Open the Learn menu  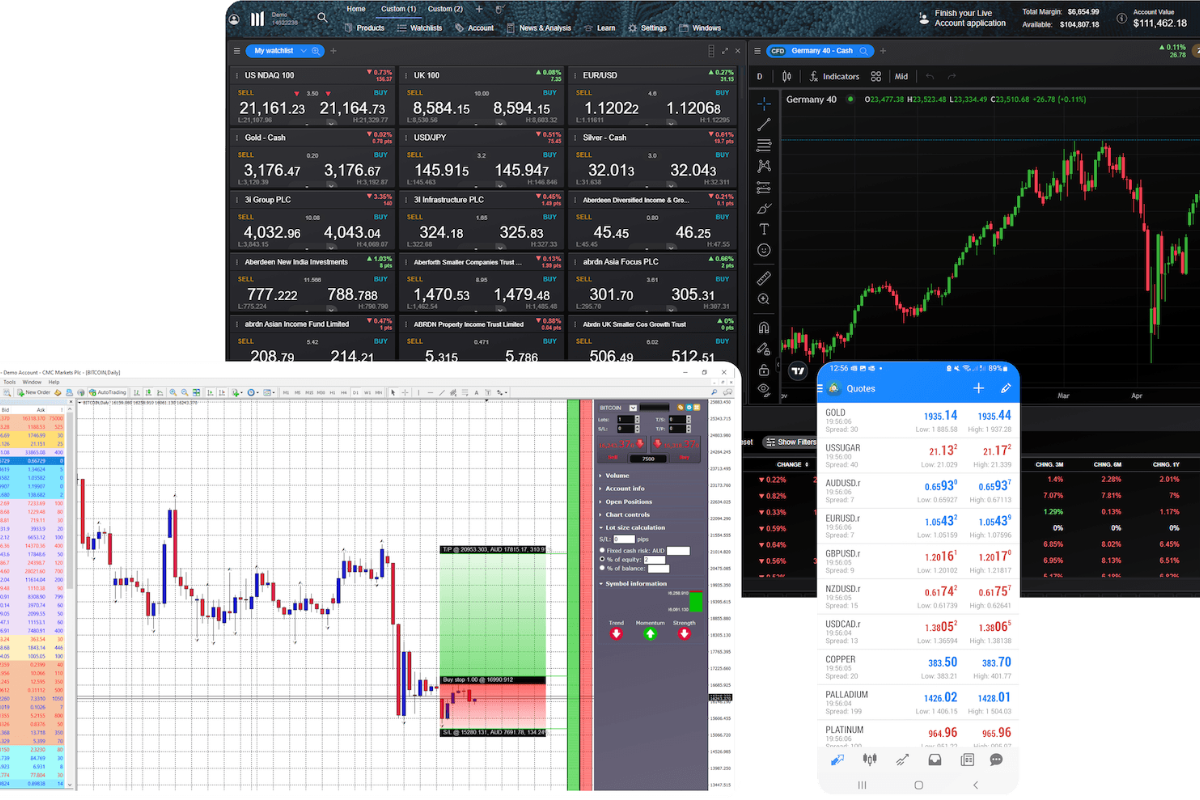tap(601, 28)
